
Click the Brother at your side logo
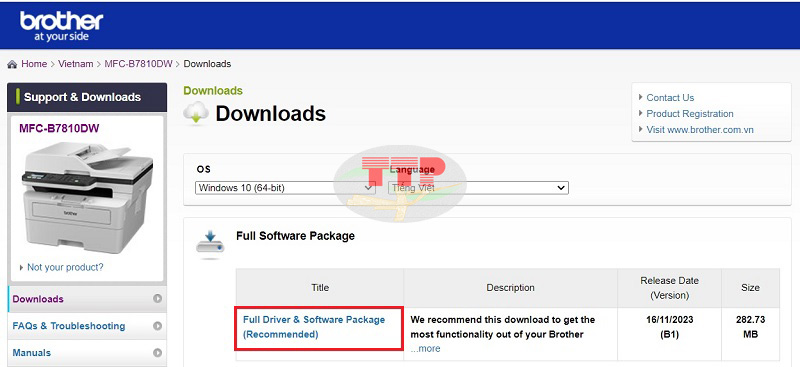click(x=62, y=26)
